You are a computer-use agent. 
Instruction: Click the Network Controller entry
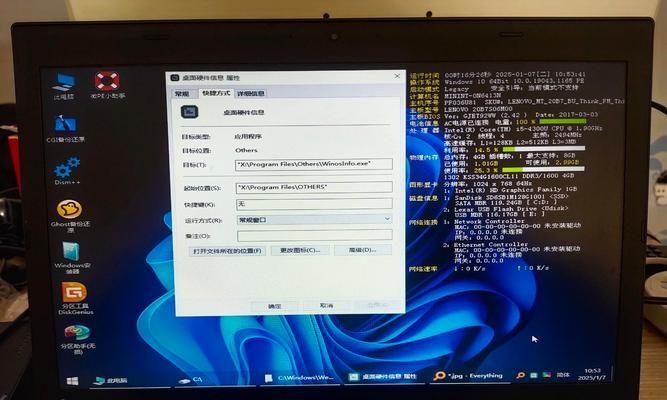[x=490, y=221]
